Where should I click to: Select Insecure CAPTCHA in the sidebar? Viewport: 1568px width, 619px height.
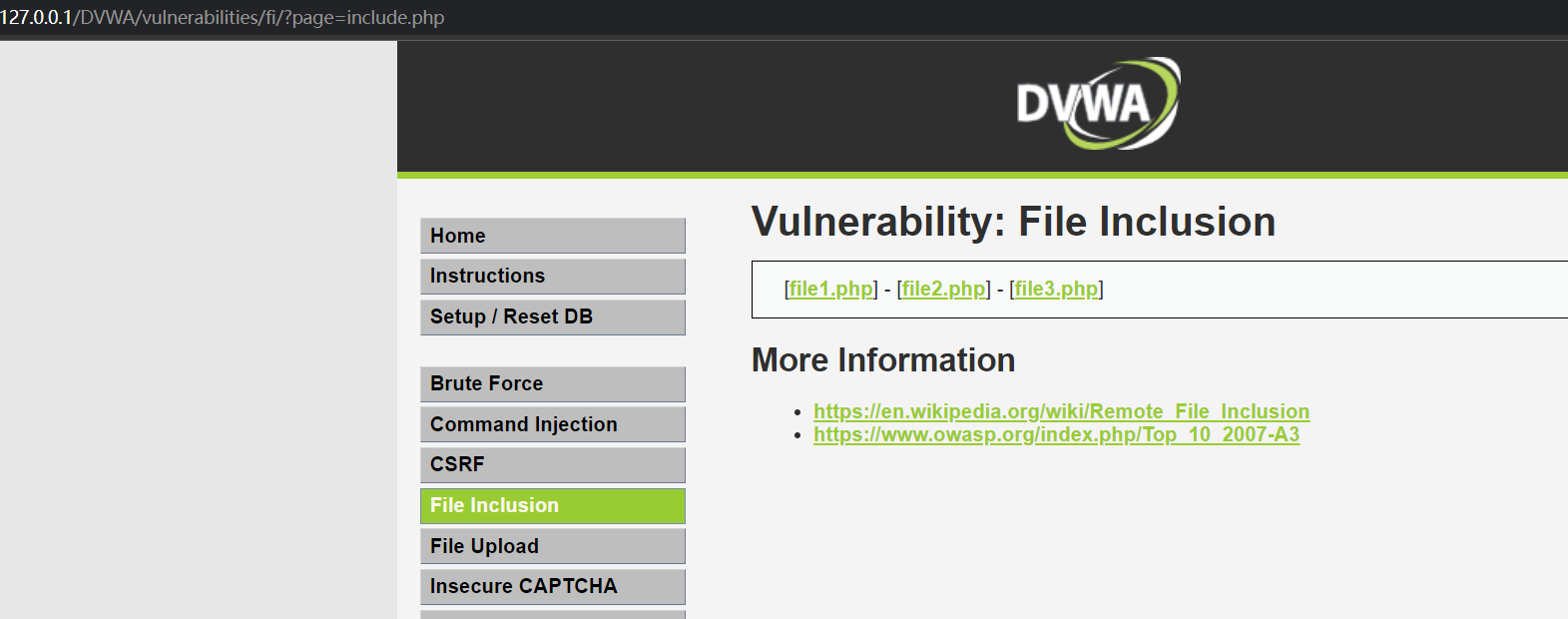pos(552,587)
